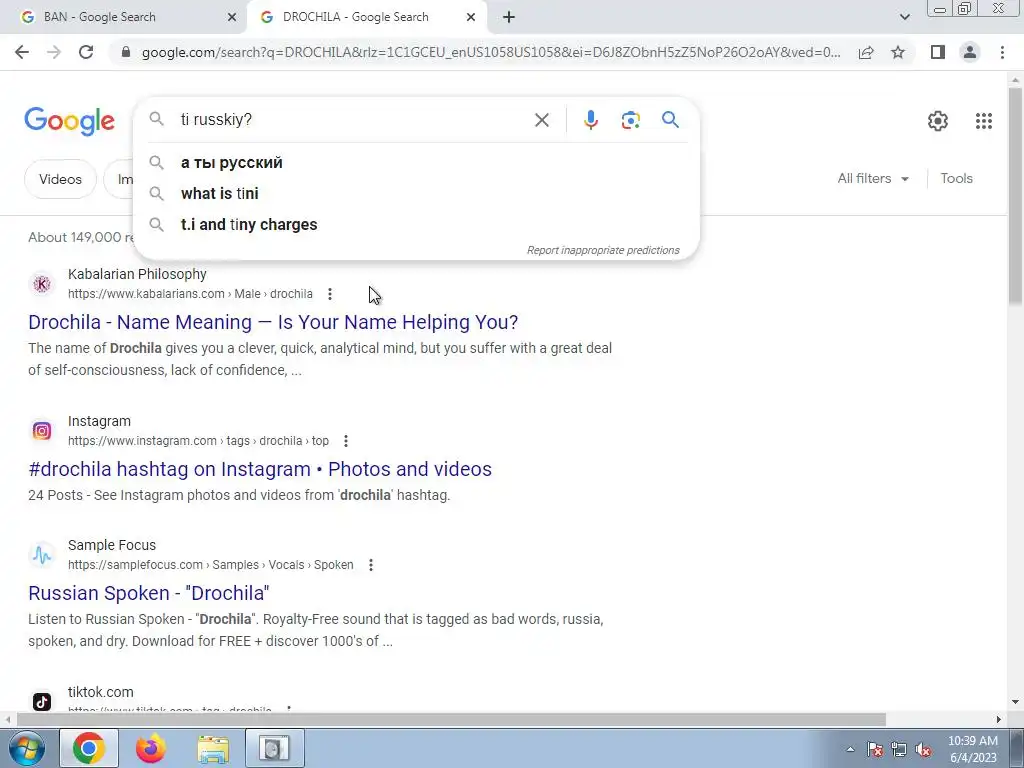This screenshot has height=768, width=1024.
Task: Open Windows Explorer from the taskbar
Action: pos(213,748)
